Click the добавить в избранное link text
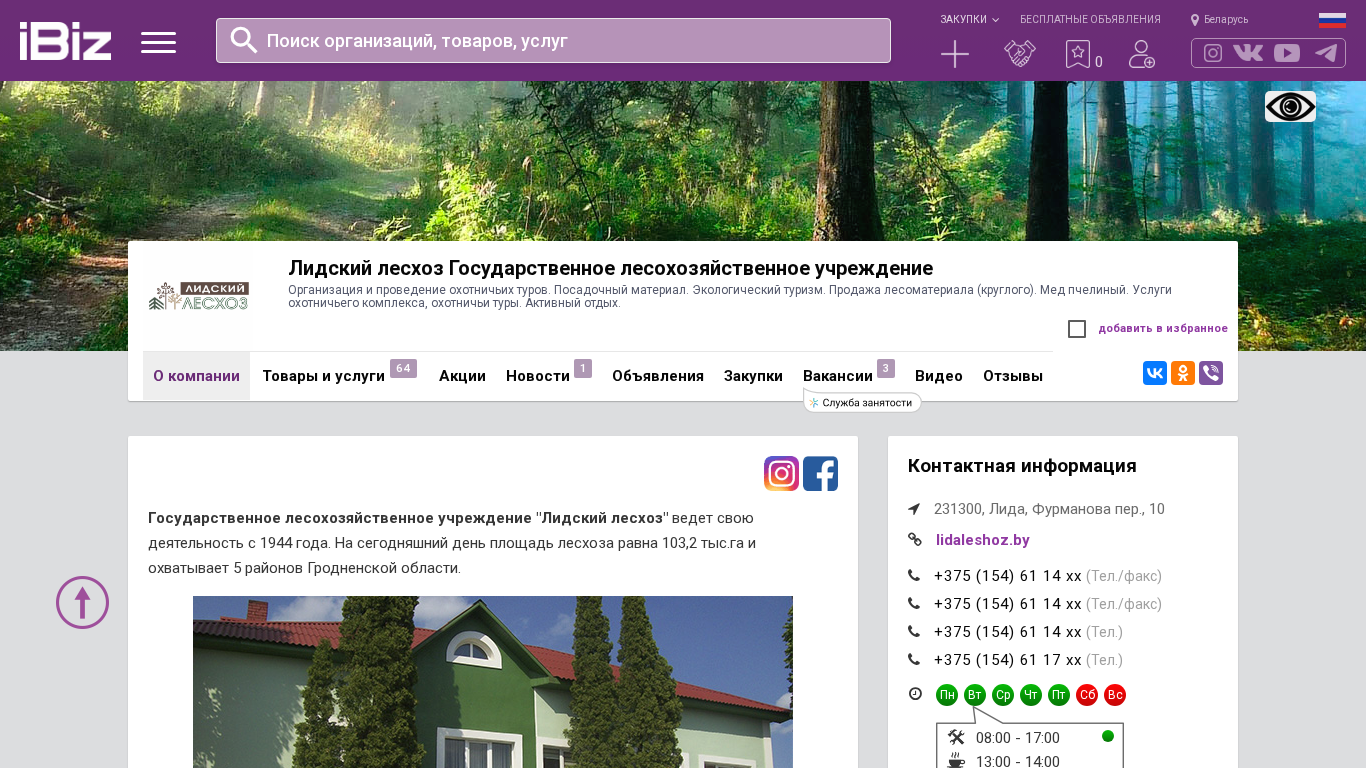 pyautogui.click(x=1163, y=329)
